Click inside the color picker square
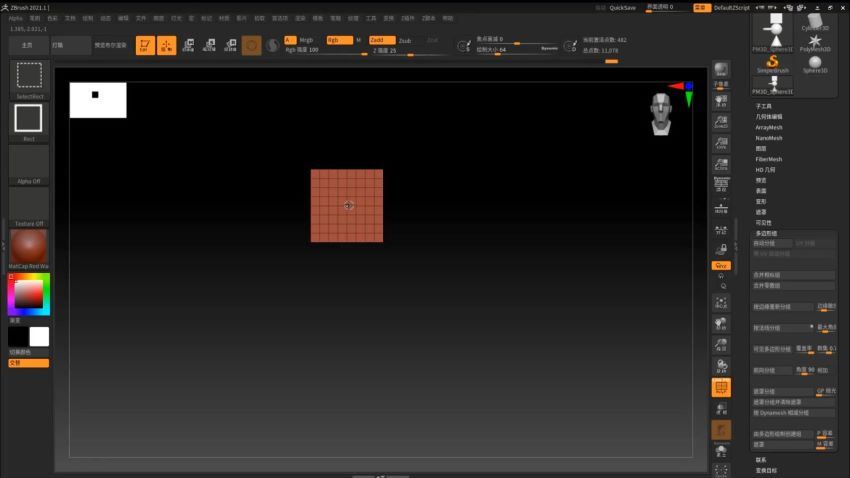This screenshot has height=478, width=850. coord(28,293)
